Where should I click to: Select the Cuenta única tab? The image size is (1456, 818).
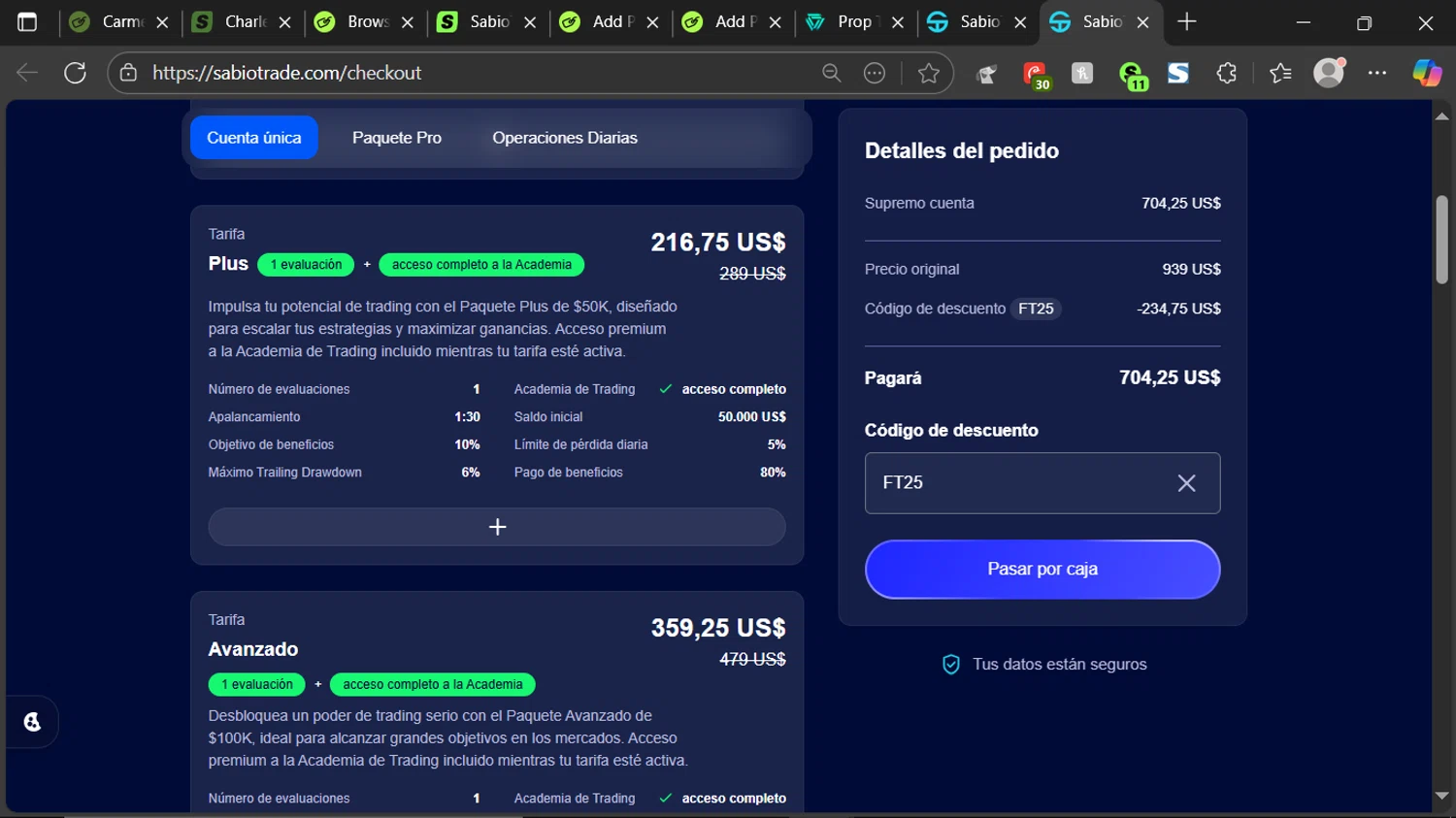pyautogui.click(x=254, y=138)
